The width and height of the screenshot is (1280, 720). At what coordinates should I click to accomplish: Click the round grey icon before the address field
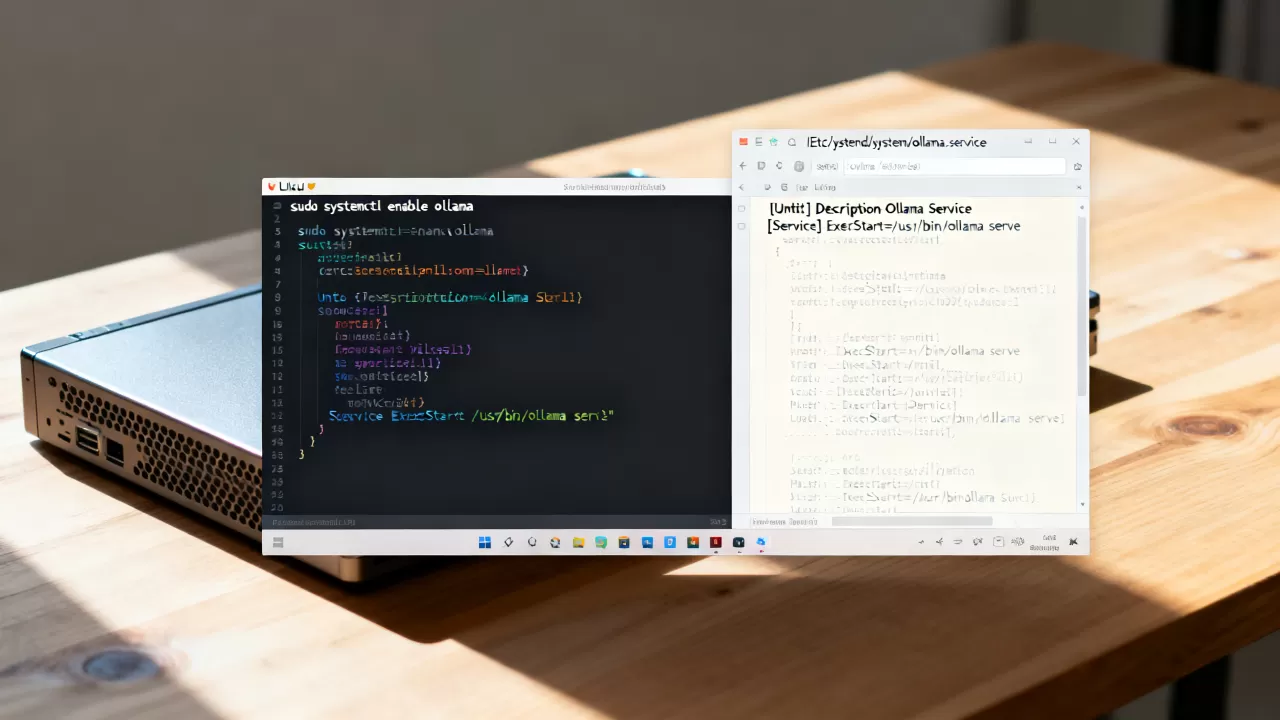click(799, 166)
